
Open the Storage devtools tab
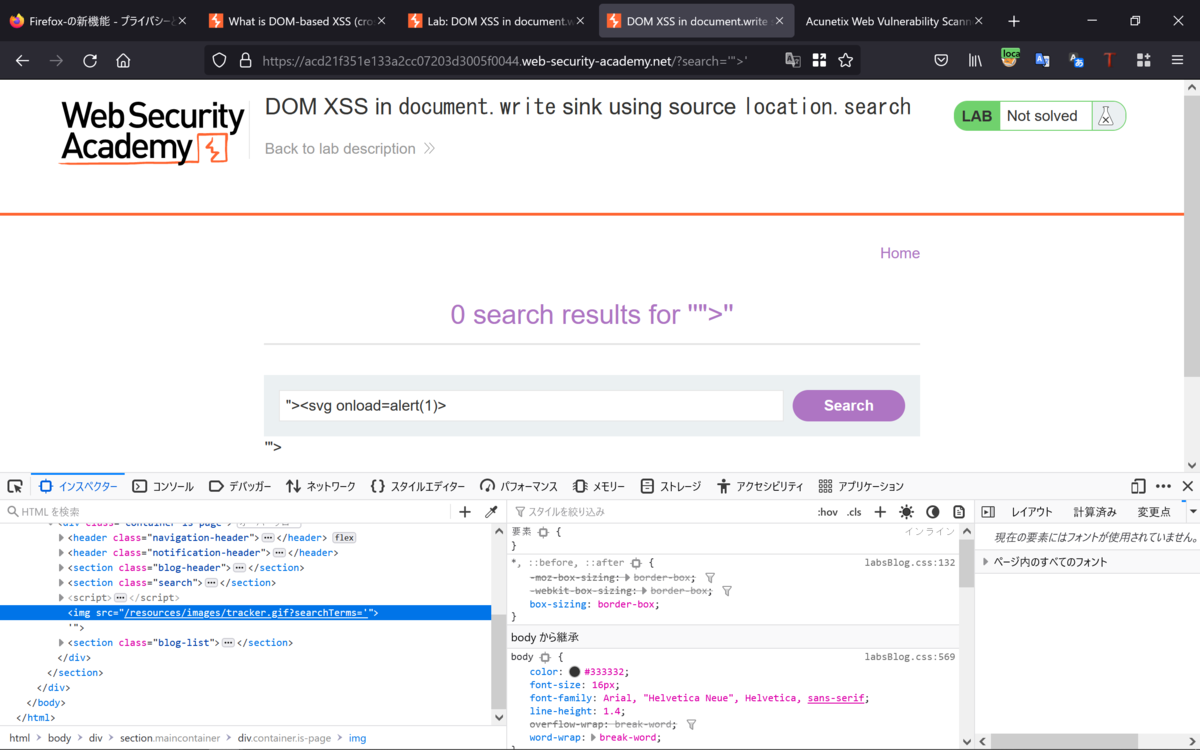(670, 486)
